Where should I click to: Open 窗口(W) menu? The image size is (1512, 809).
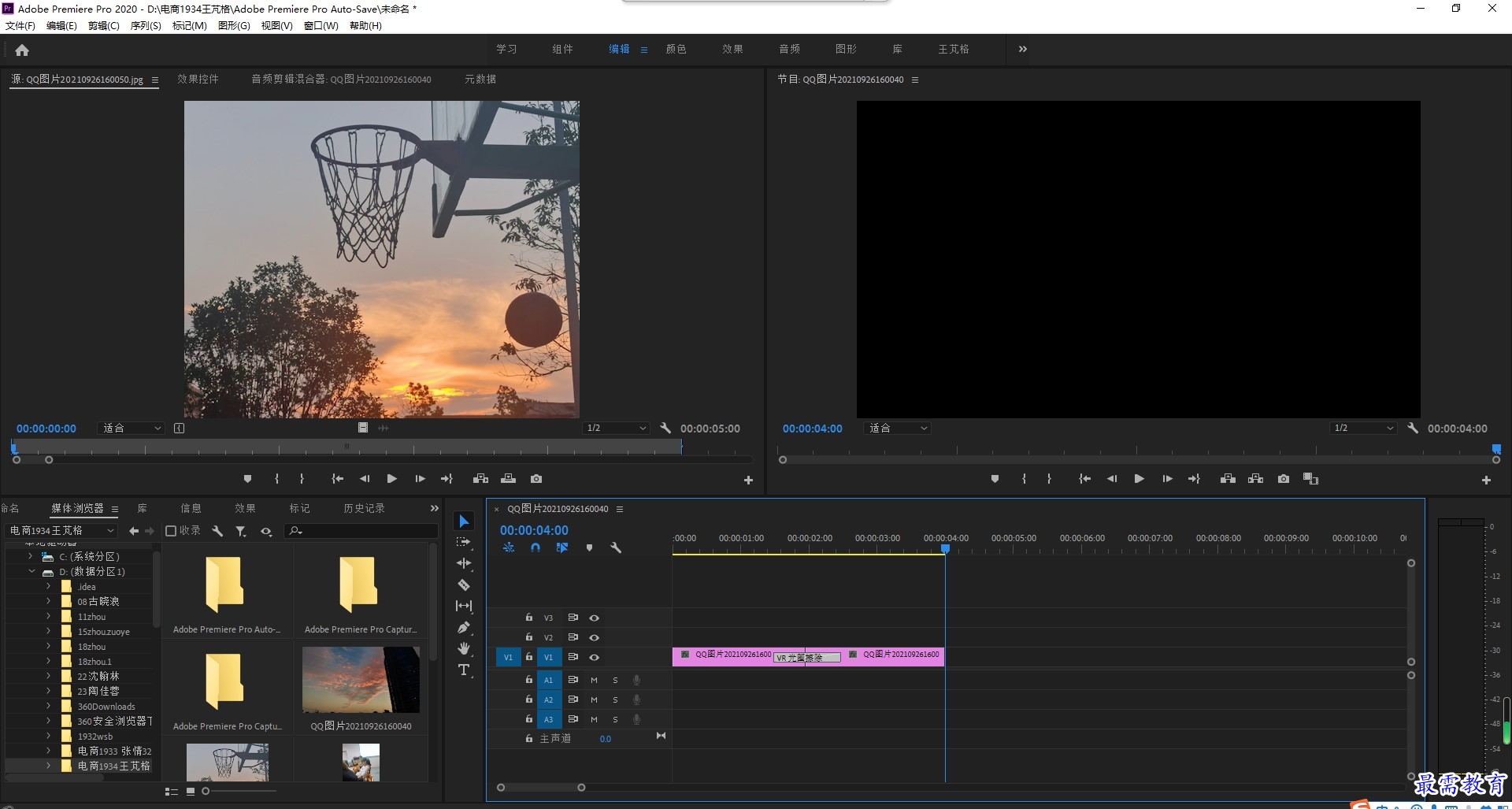click(321, 25)
